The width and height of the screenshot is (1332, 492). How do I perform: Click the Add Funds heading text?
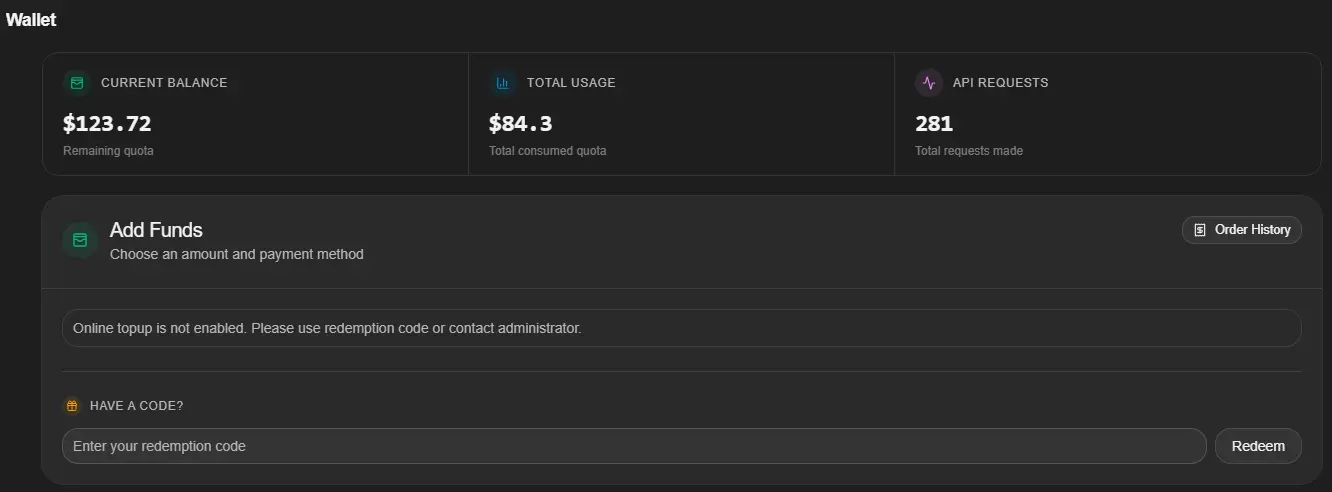[x=156, y=230]
